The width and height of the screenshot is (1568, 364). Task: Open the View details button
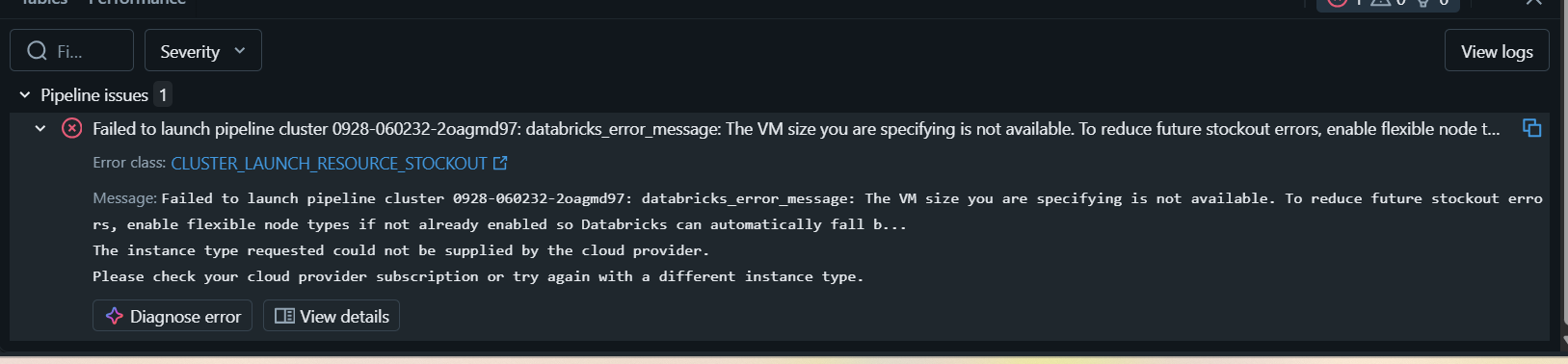point(332,316)
